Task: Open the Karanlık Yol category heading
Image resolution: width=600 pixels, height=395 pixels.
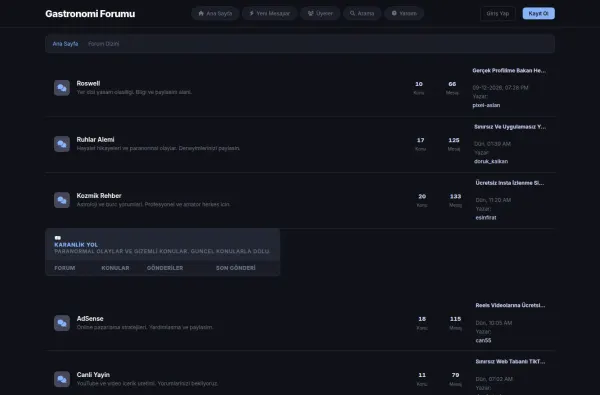Action: click(x=76, y=245)
